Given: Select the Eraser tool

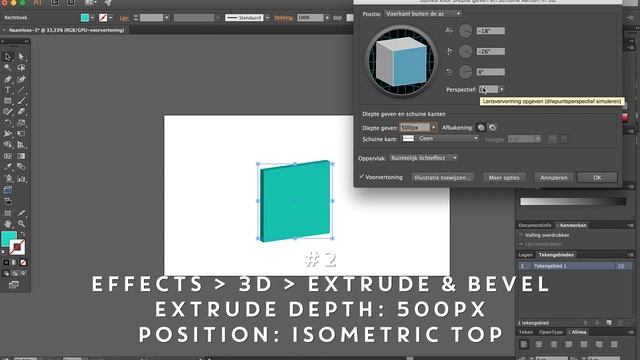Looking at the screenshot, I should point(21,111).
